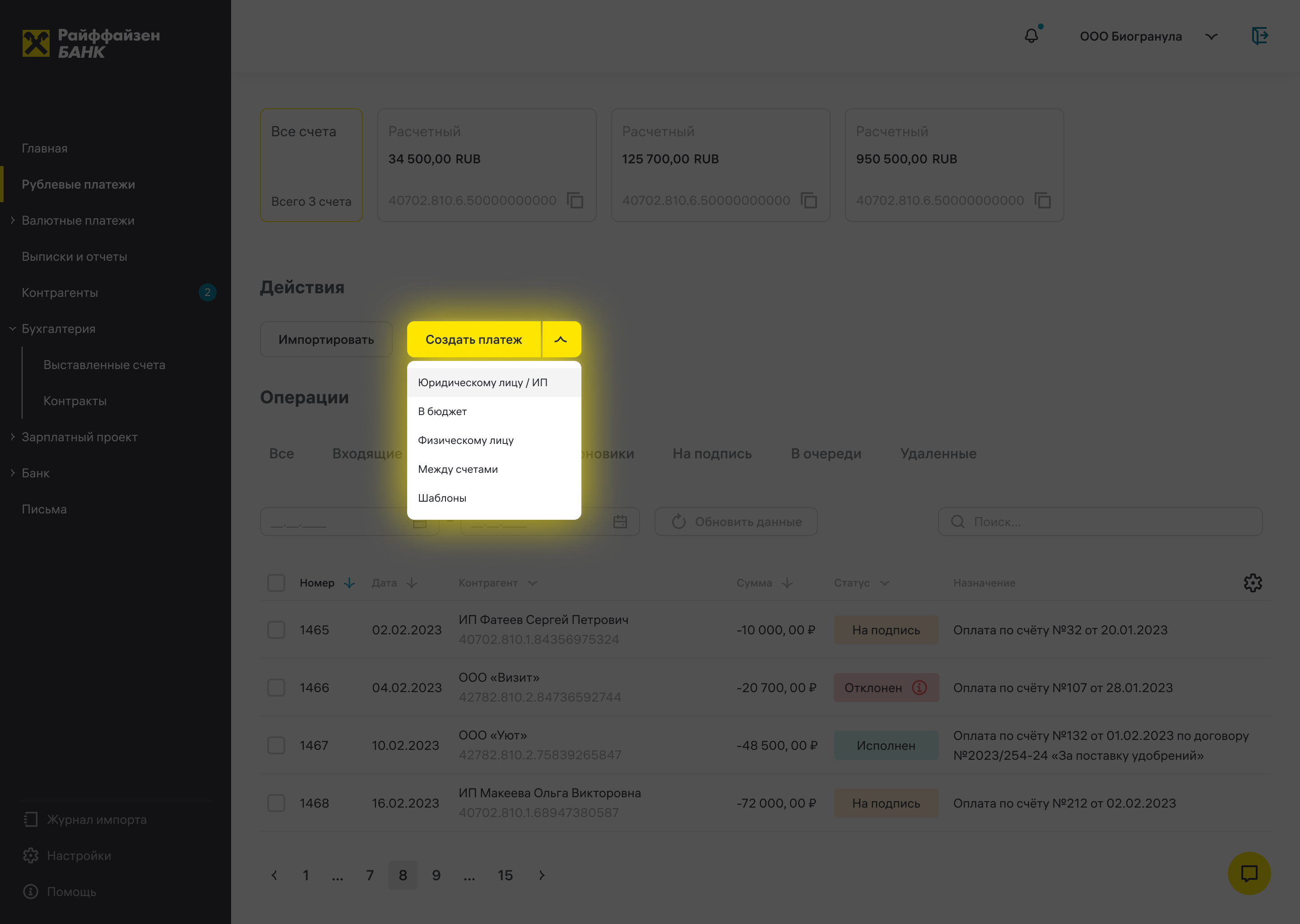The image size is (1300, 924).
Task: Click the logout icon in header
Action: [1259, 36]
